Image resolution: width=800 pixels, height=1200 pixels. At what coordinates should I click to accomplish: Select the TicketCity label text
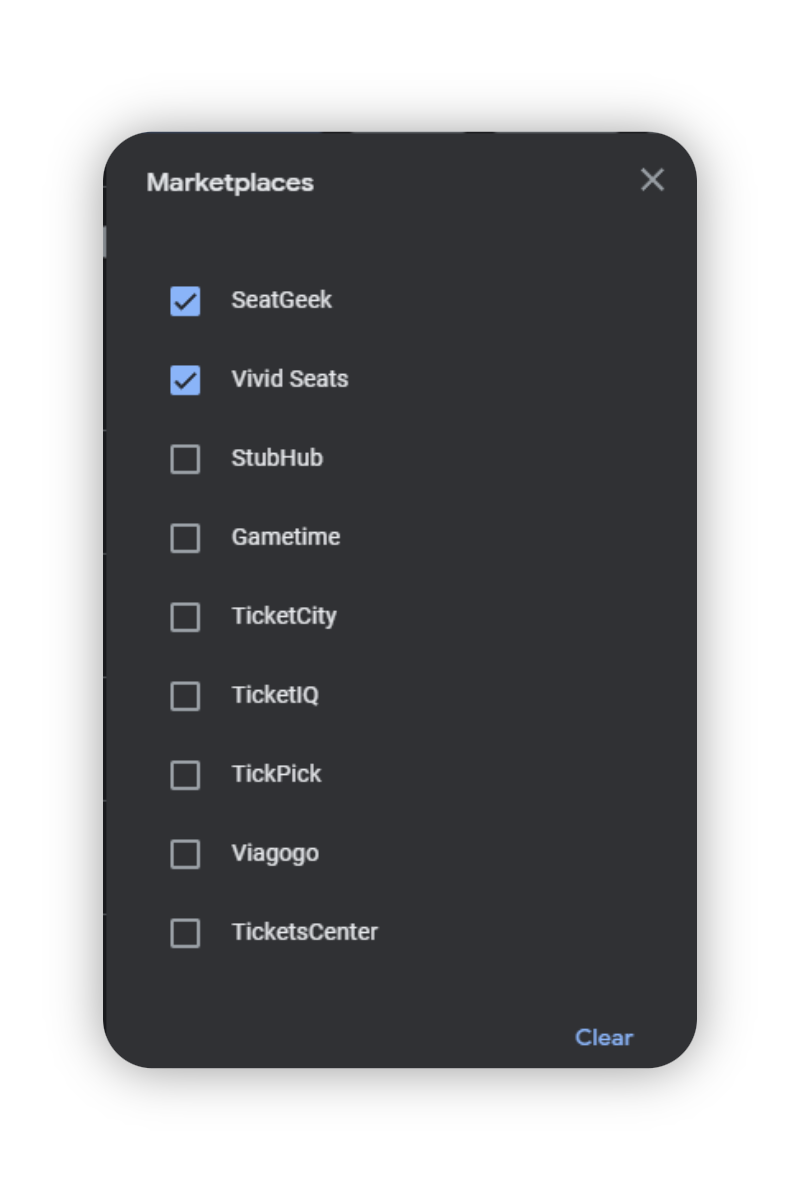click(x=285, y=617)
